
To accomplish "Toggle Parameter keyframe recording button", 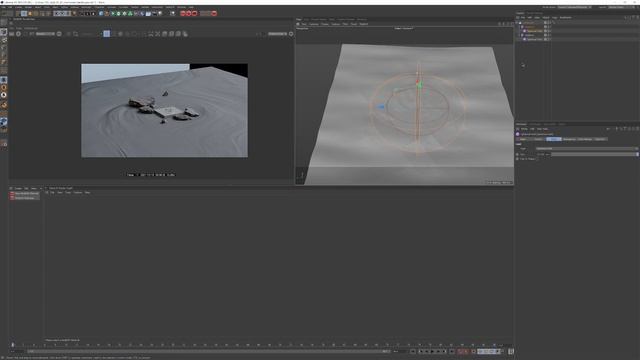I will (x=498, y=351).
